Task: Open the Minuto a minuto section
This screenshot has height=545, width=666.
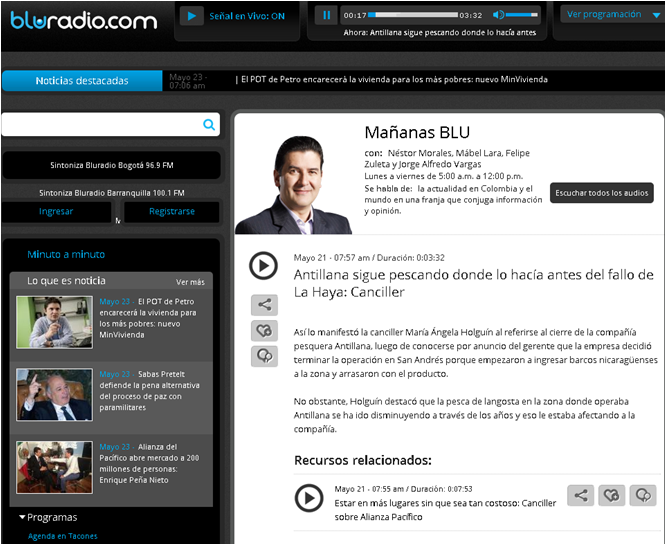Action: (x=66, y=254)
